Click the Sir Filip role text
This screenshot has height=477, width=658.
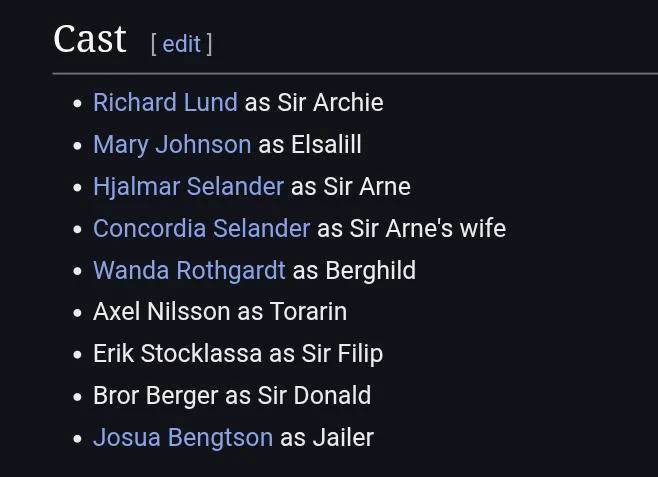coord(342,354)
